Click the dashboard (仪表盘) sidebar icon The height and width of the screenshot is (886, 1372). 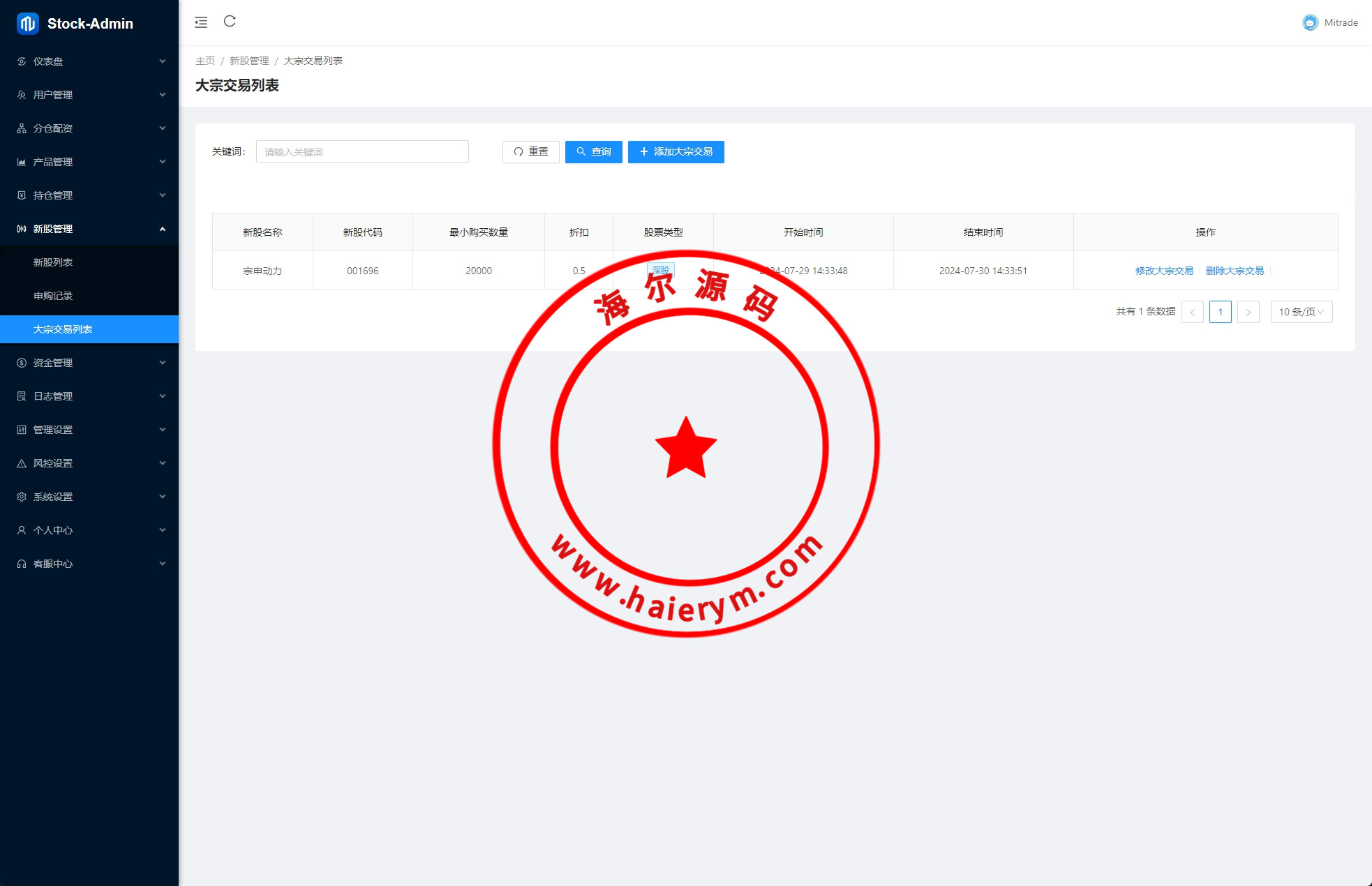(22, 61)
